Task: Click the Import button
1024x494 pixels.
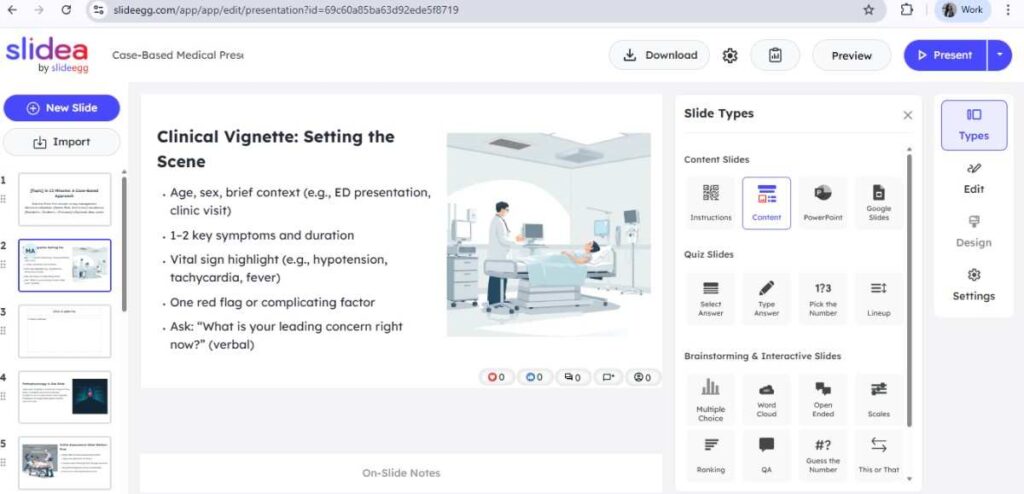Action: 61,142
